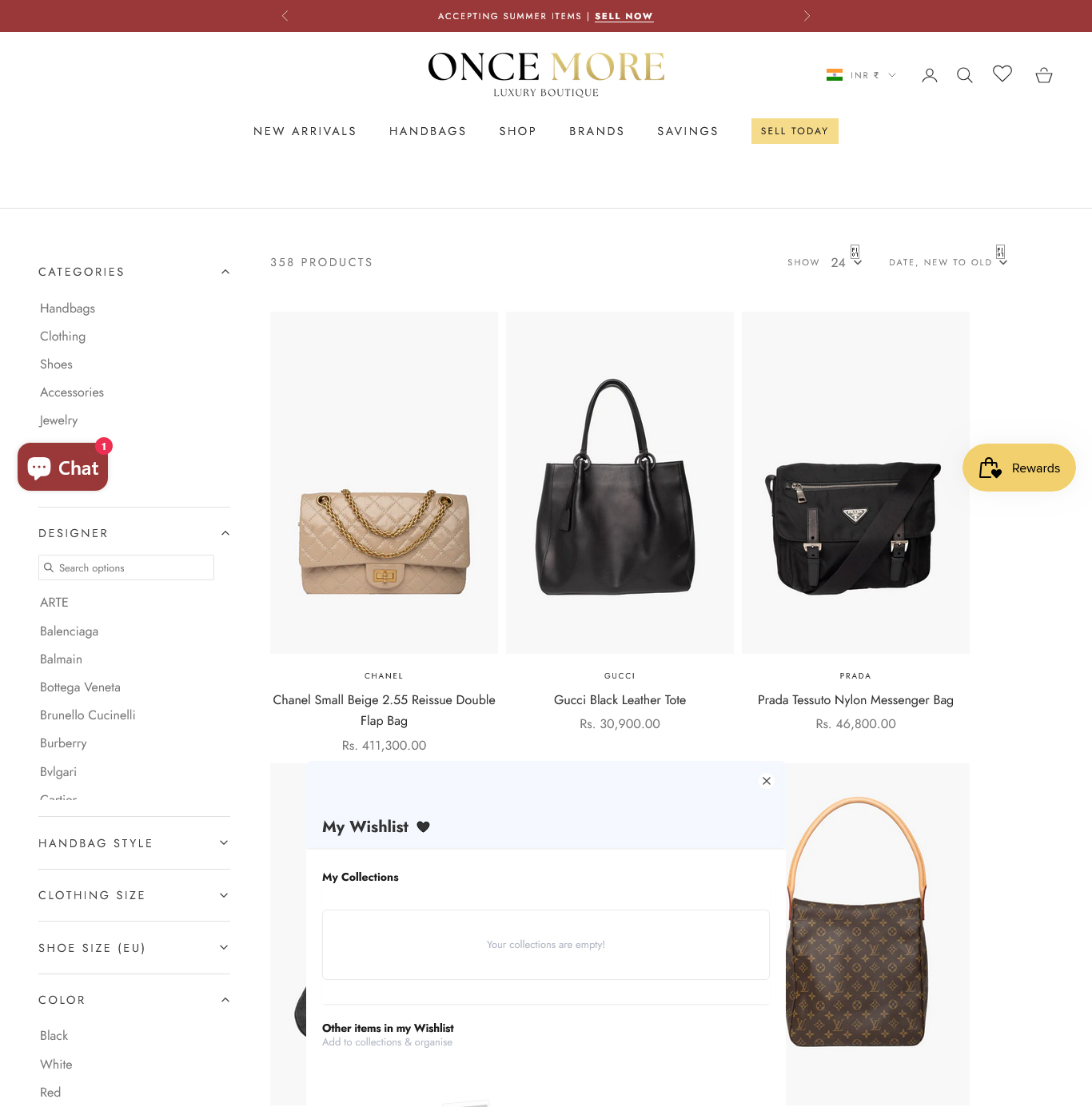The image size is (1092, 1107).
Task: Open the shopping cart icon
Action: pyautogui.click(x=1044, y=75)
